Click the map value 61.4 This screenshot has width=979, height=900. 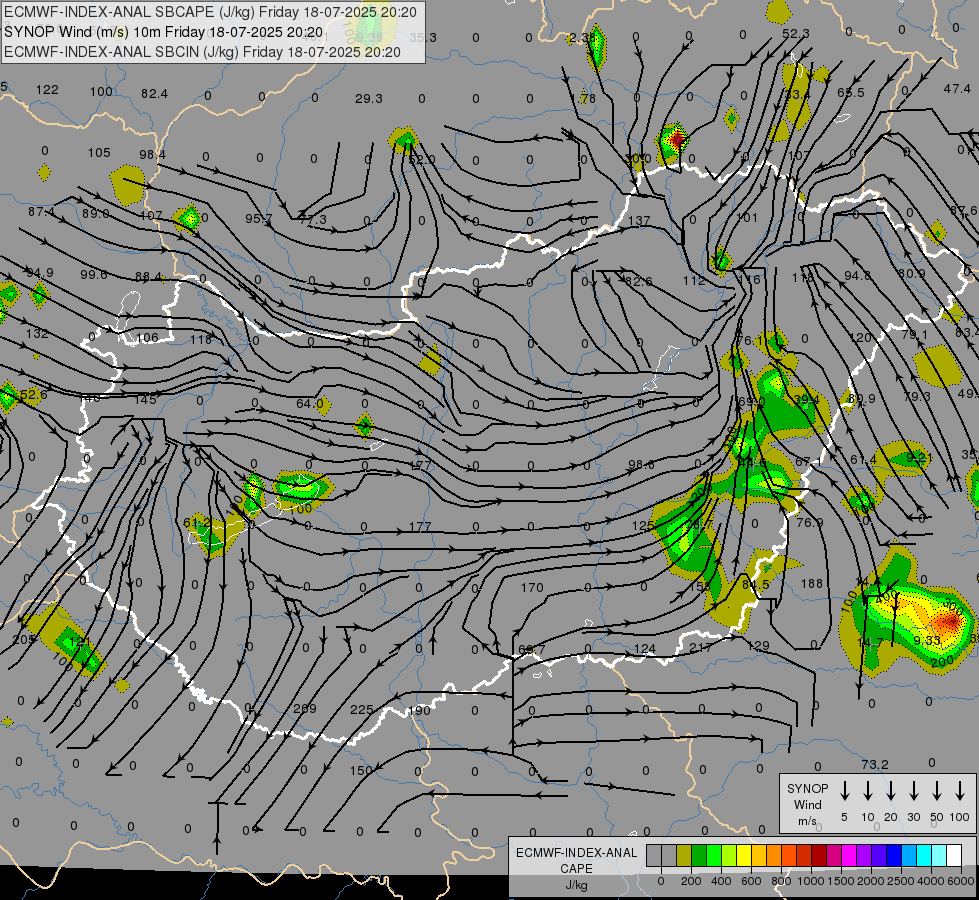pyautogui.click(x=863, y=460)
